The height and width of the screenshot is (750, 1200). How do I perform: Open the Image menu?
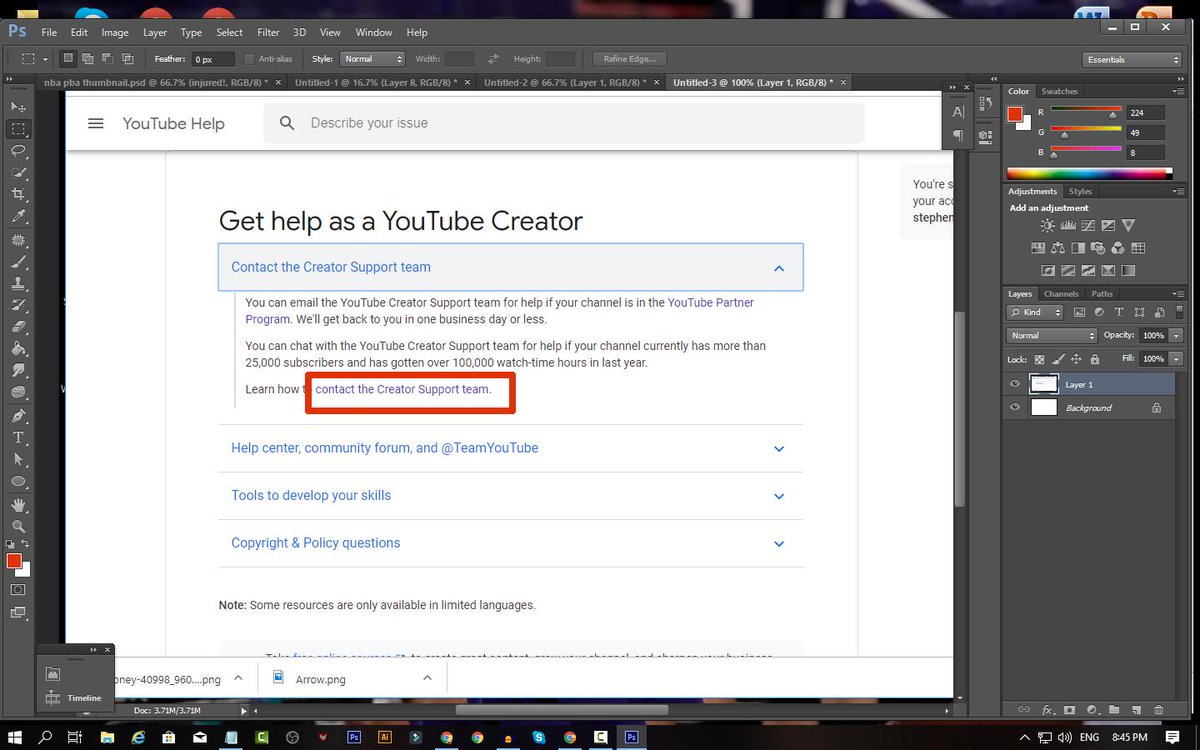115,32
